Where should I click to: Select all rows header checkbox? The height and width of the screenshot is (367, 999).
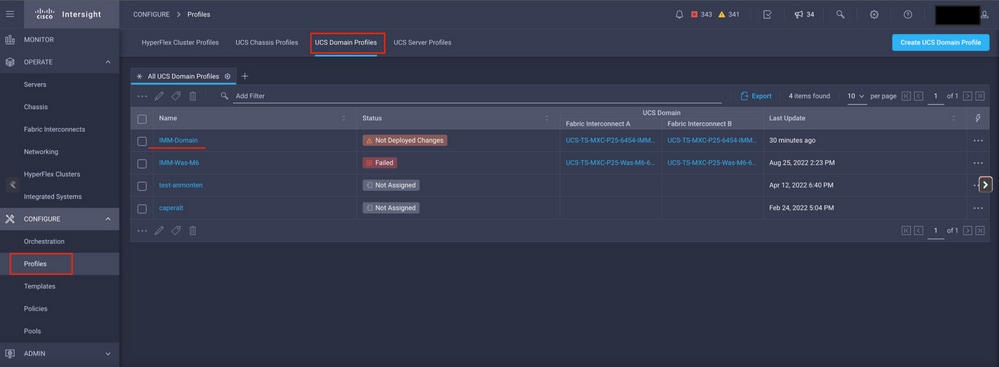pos(142,119)
